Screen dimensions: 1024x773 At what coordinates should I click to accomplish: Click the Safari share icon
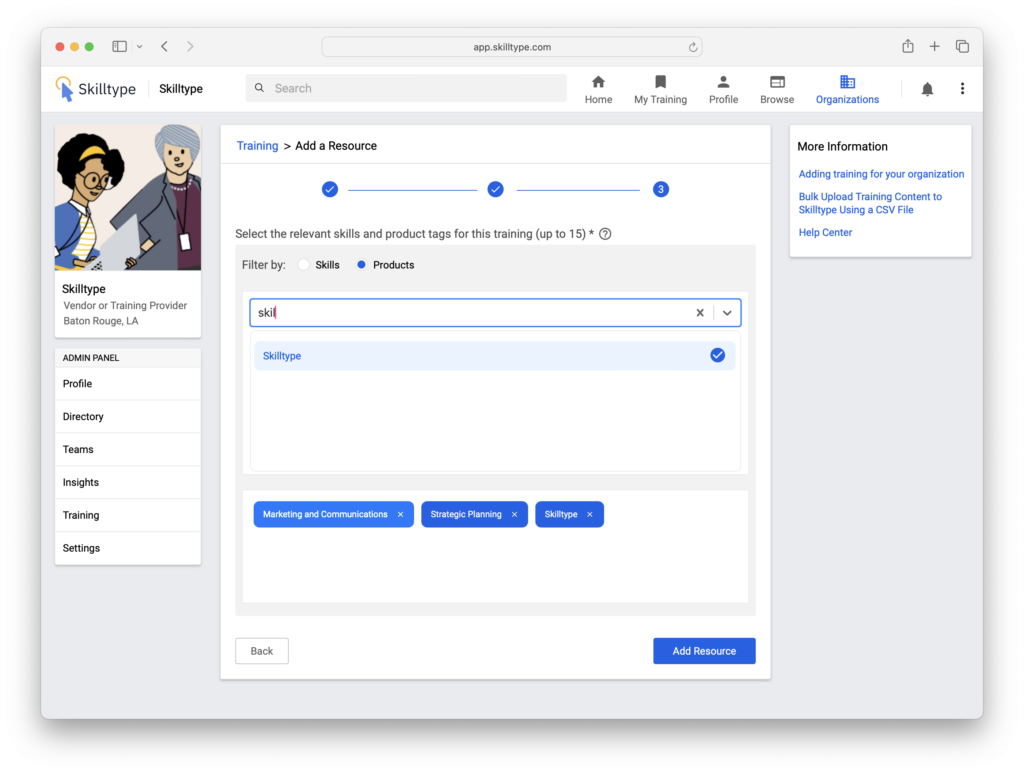click(x=908, y=46)
